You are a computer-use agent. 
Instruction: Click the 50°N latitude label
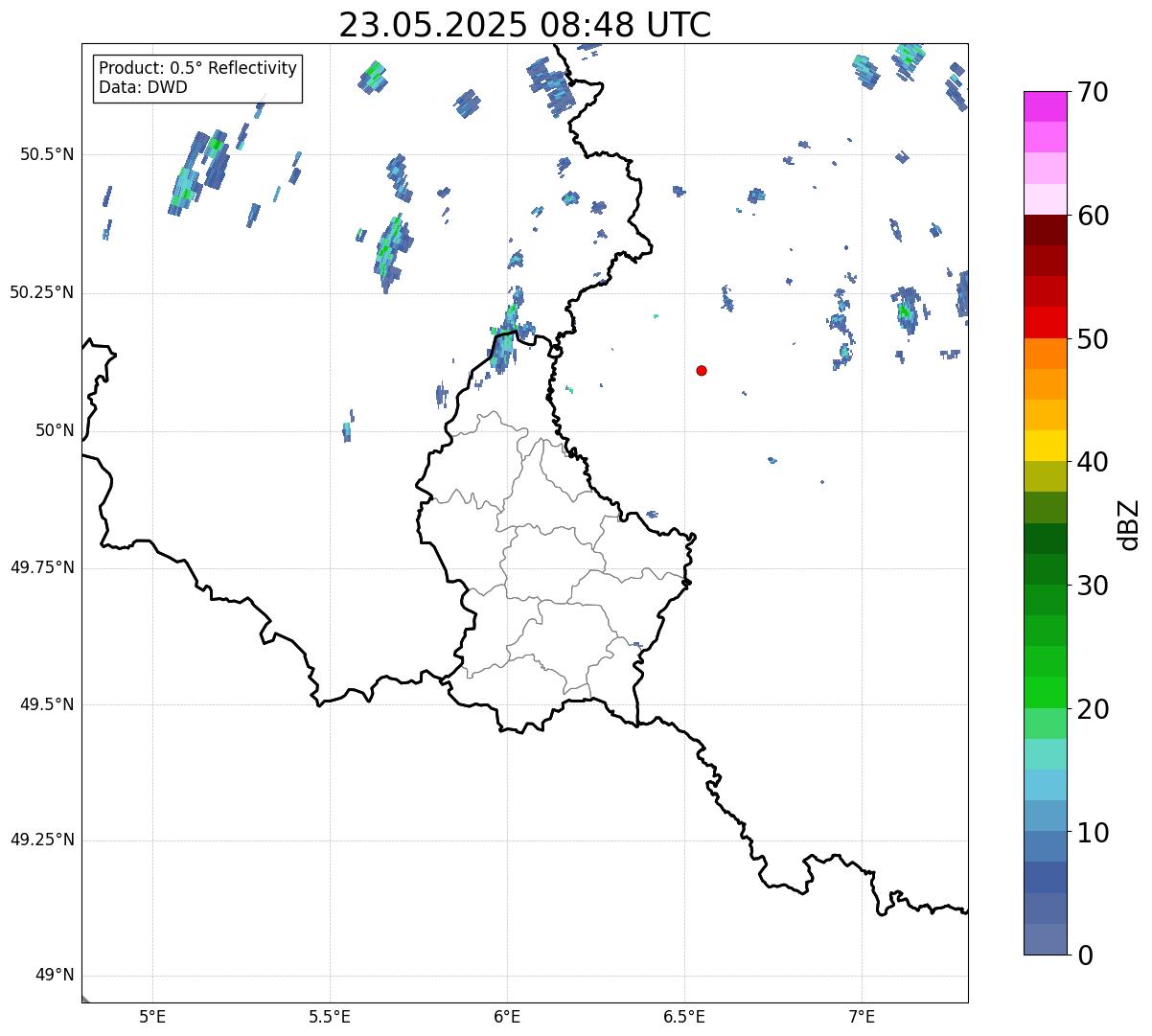pos(55,431)
